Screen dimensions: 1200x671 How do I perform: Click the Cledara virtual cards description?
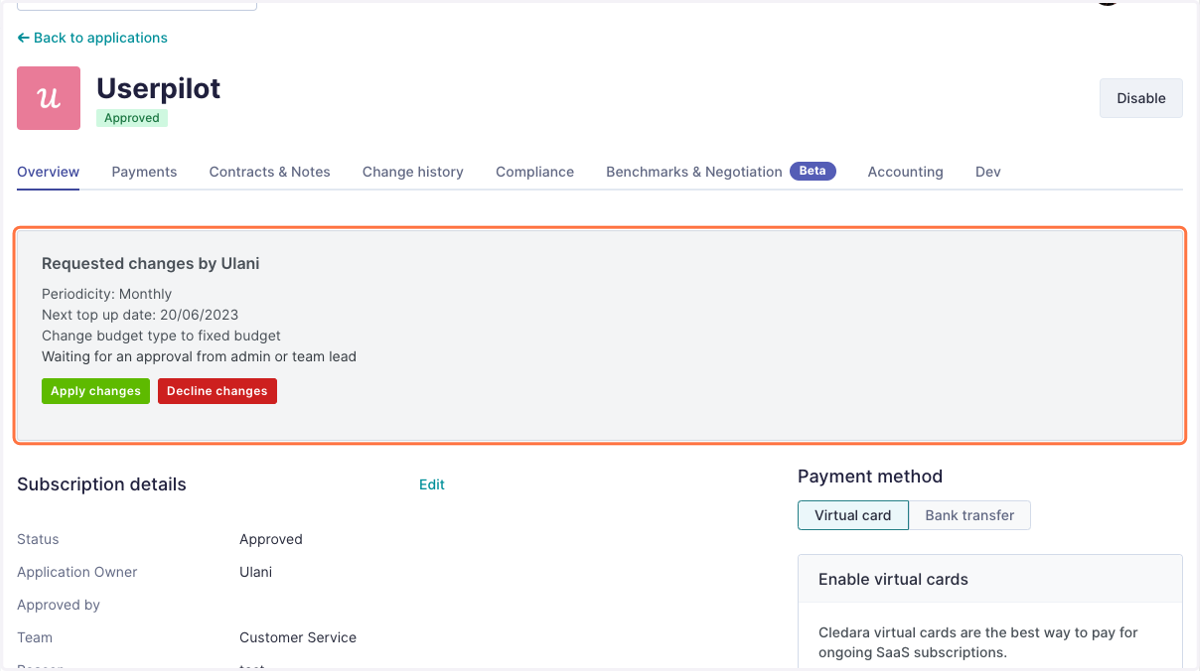coord(978,642)
